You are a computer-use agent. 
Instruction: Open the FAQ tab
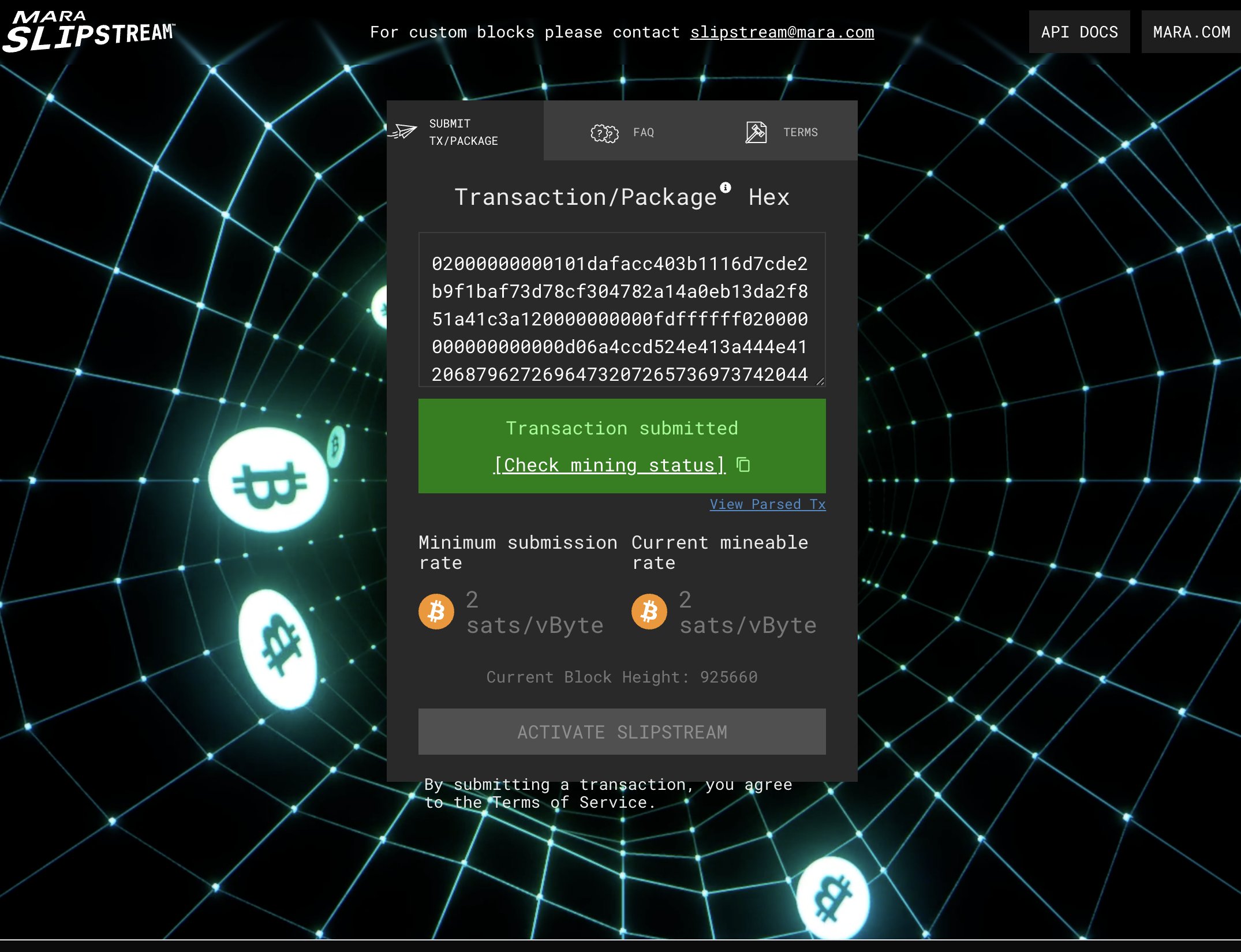click(x=643, y=132)
